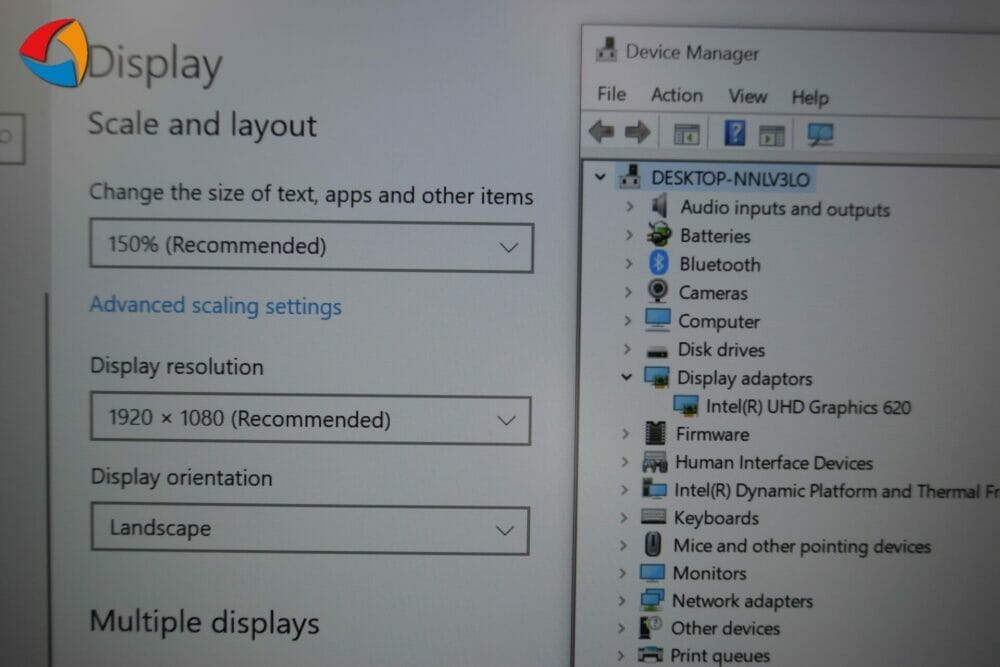Screen dimensions: 1000x667
Task: Toggle the show/hide action pane toolbar icon
Action: click(772, 135)
